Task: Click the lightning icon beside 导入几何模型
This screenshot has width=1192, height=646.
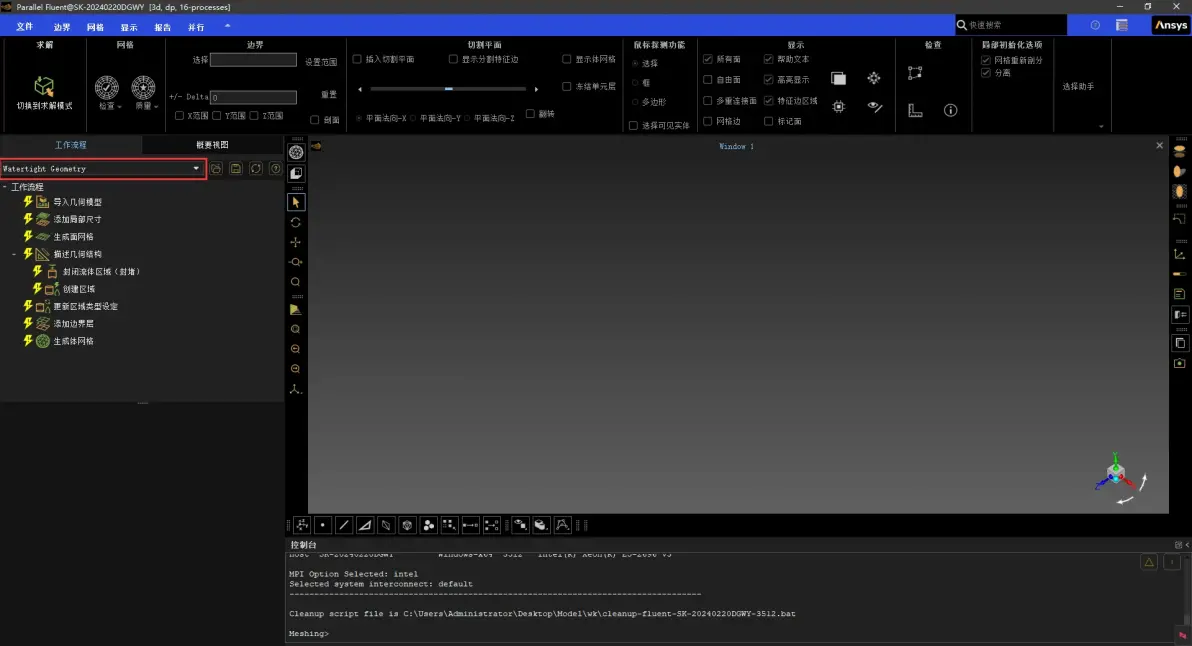Action: point(28,201)
